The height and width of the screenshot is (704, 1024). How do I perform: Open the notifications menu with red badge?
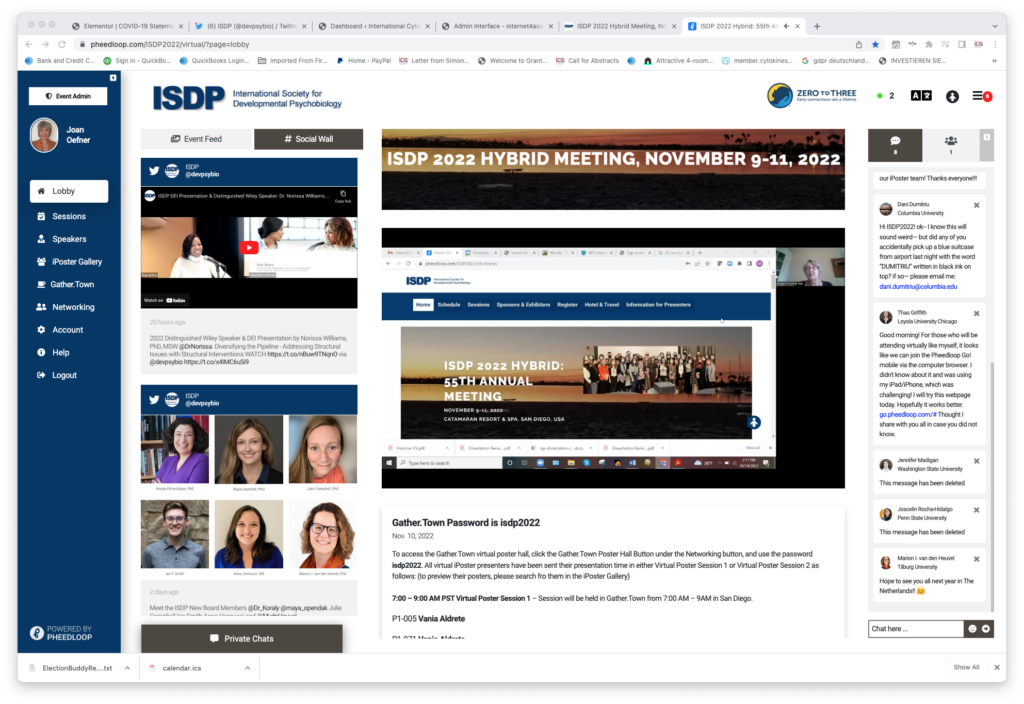point(982,96)
